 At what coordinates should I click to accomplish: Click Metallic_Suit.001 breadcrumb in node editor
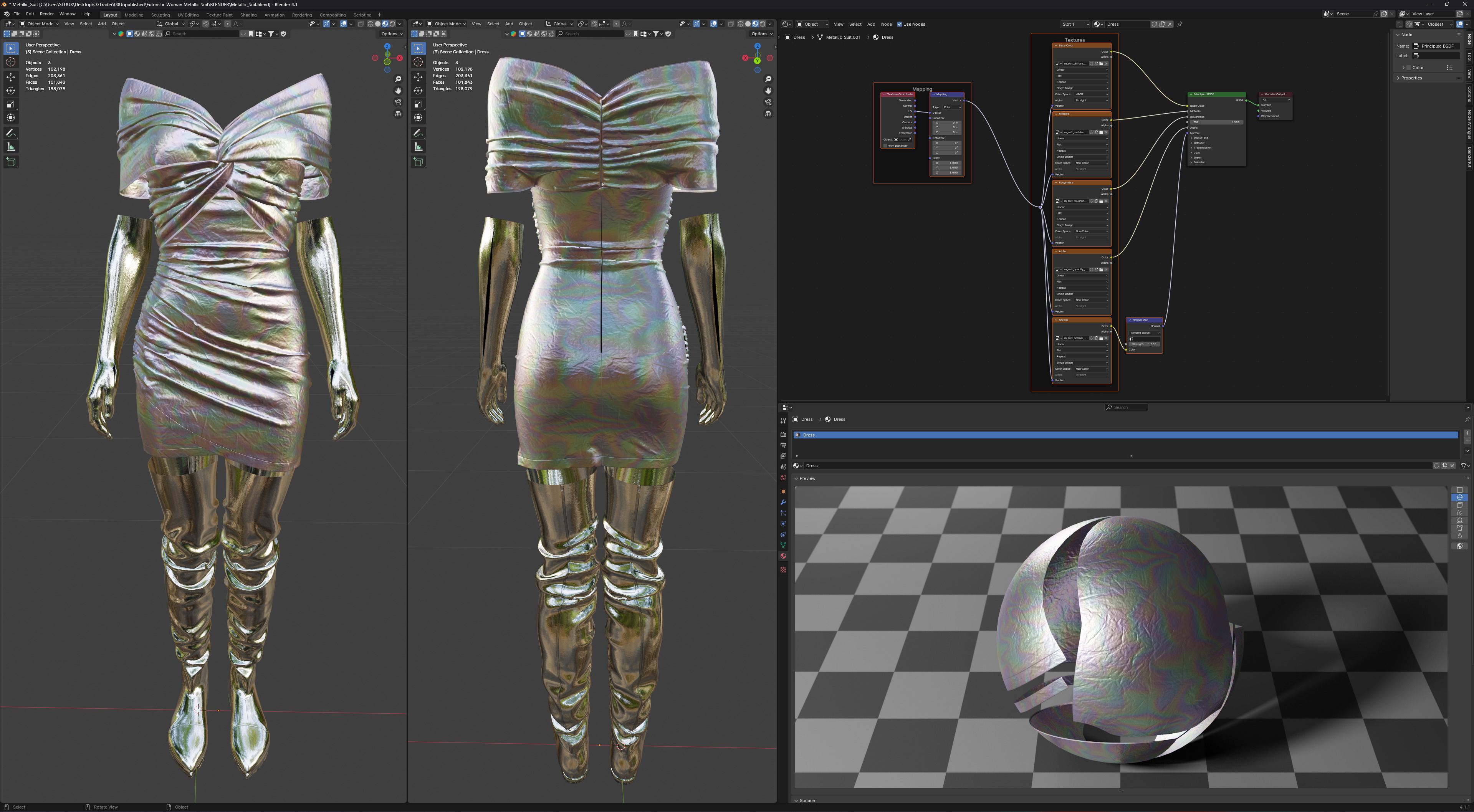(x=843, y=37)
